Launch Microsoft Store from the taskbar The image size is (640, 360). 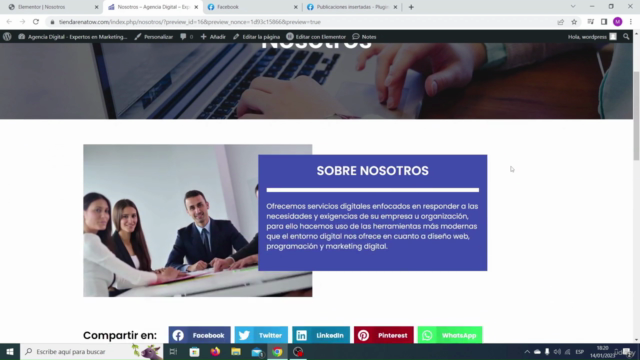[x=194, y=351]
